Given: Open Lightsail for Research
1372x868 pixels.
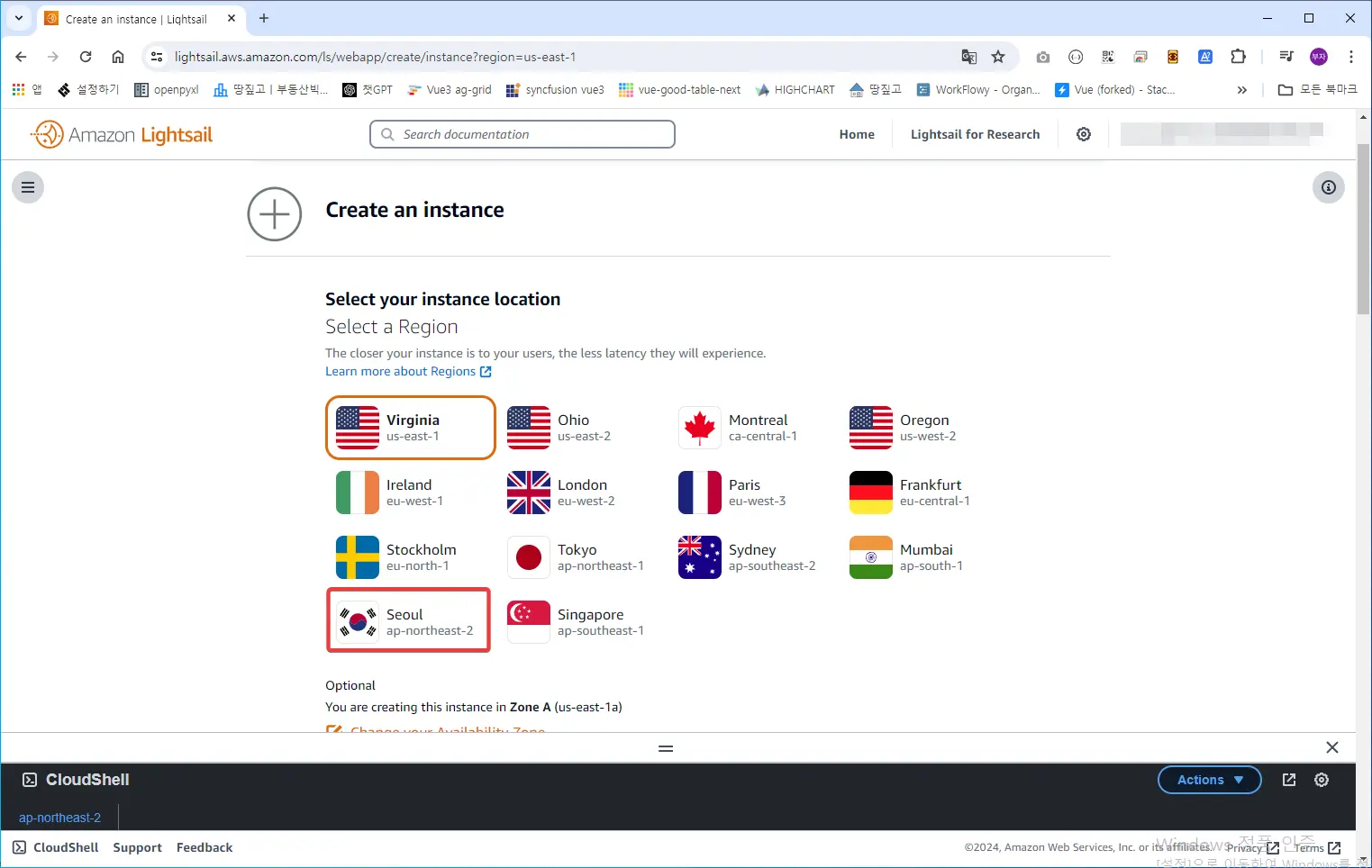Looking at the screenshot, I should pos(975,134).
